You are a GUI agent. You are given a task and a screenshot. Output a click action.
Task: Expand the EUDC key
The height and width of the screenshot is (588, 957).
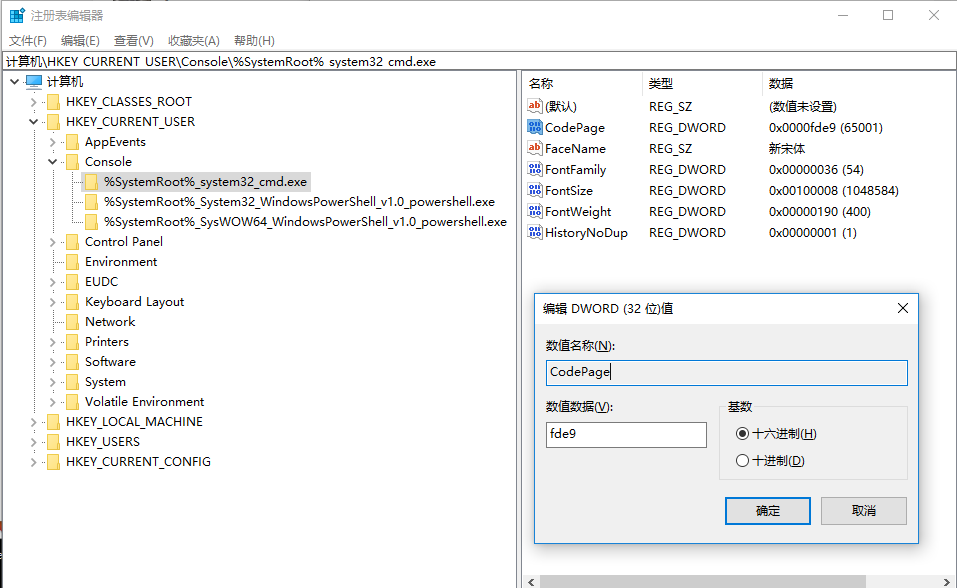click(52, 282)
